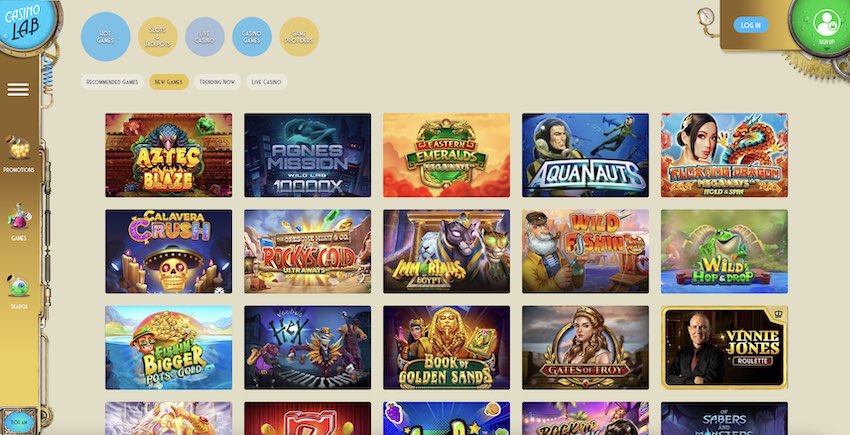The height and width of the screenshot is (435, 850).
Task: Open Promotions from the sidebar
Action: pyautogui.click(x=18, y=154)
